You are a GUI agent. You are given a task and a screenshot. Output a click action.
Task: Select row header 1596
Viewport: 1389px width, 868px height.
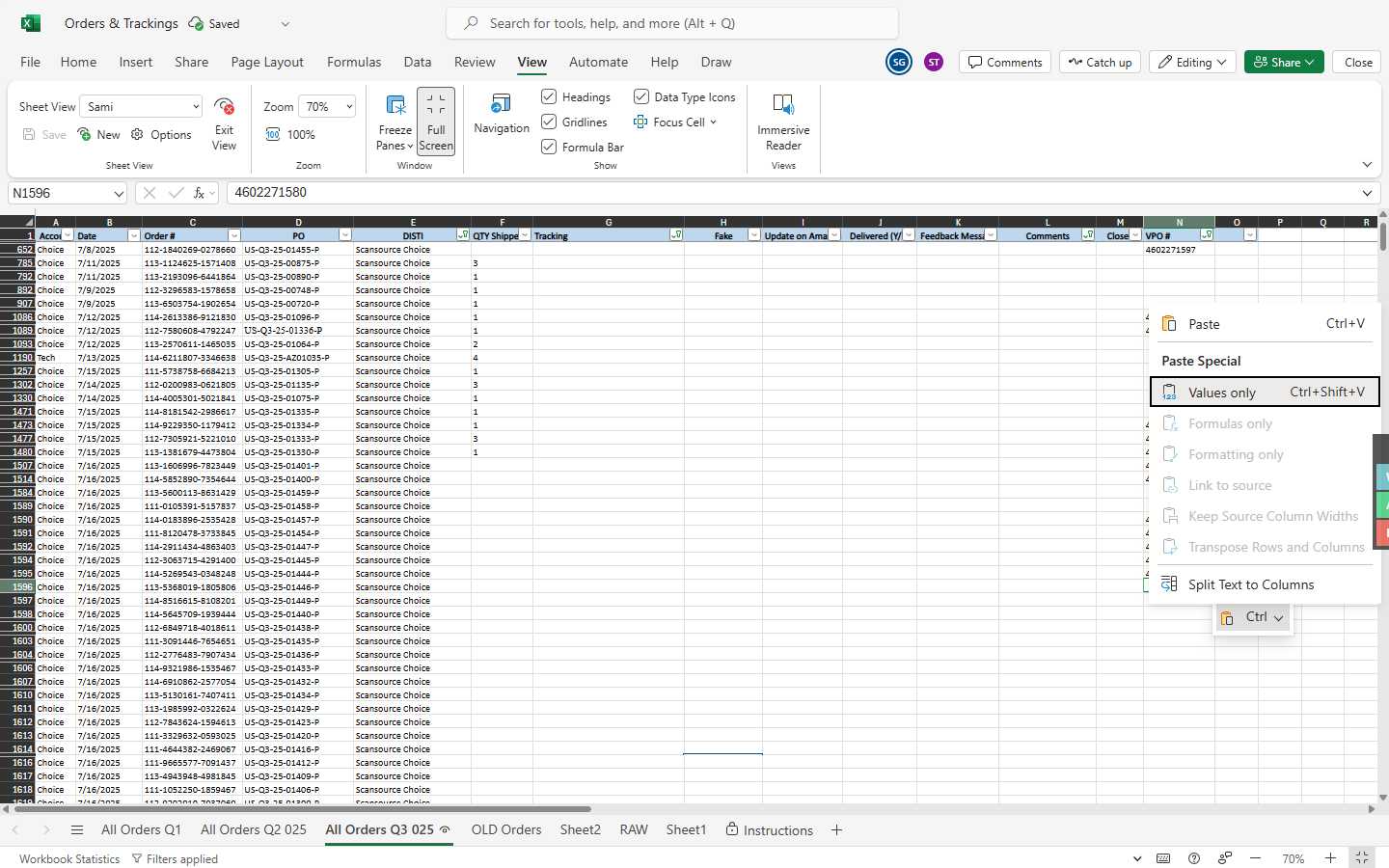coord(17,586)
